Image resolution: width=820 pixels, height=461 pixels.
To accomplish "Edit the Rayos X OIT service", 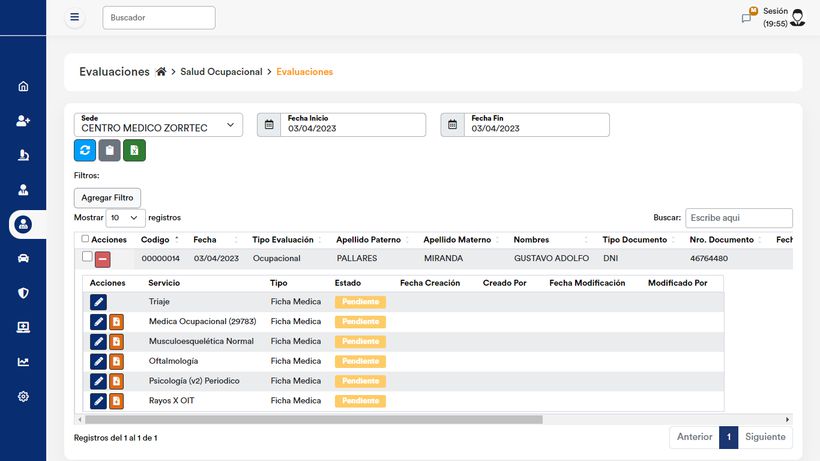I will point(98,401).
